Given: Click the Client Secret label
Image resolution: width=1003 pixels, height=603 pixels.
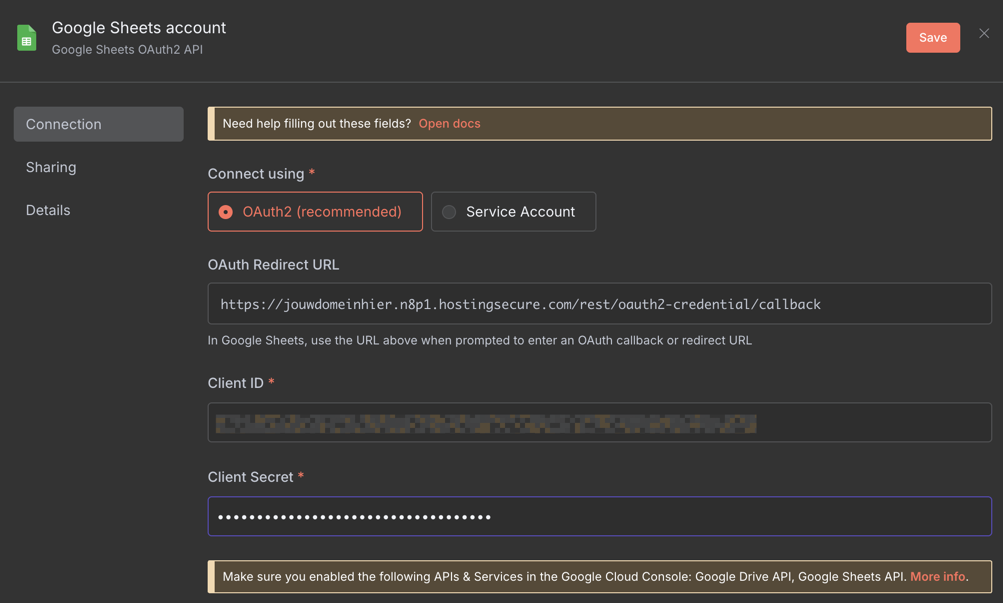Looking at the screenshot, I should 250,476.
